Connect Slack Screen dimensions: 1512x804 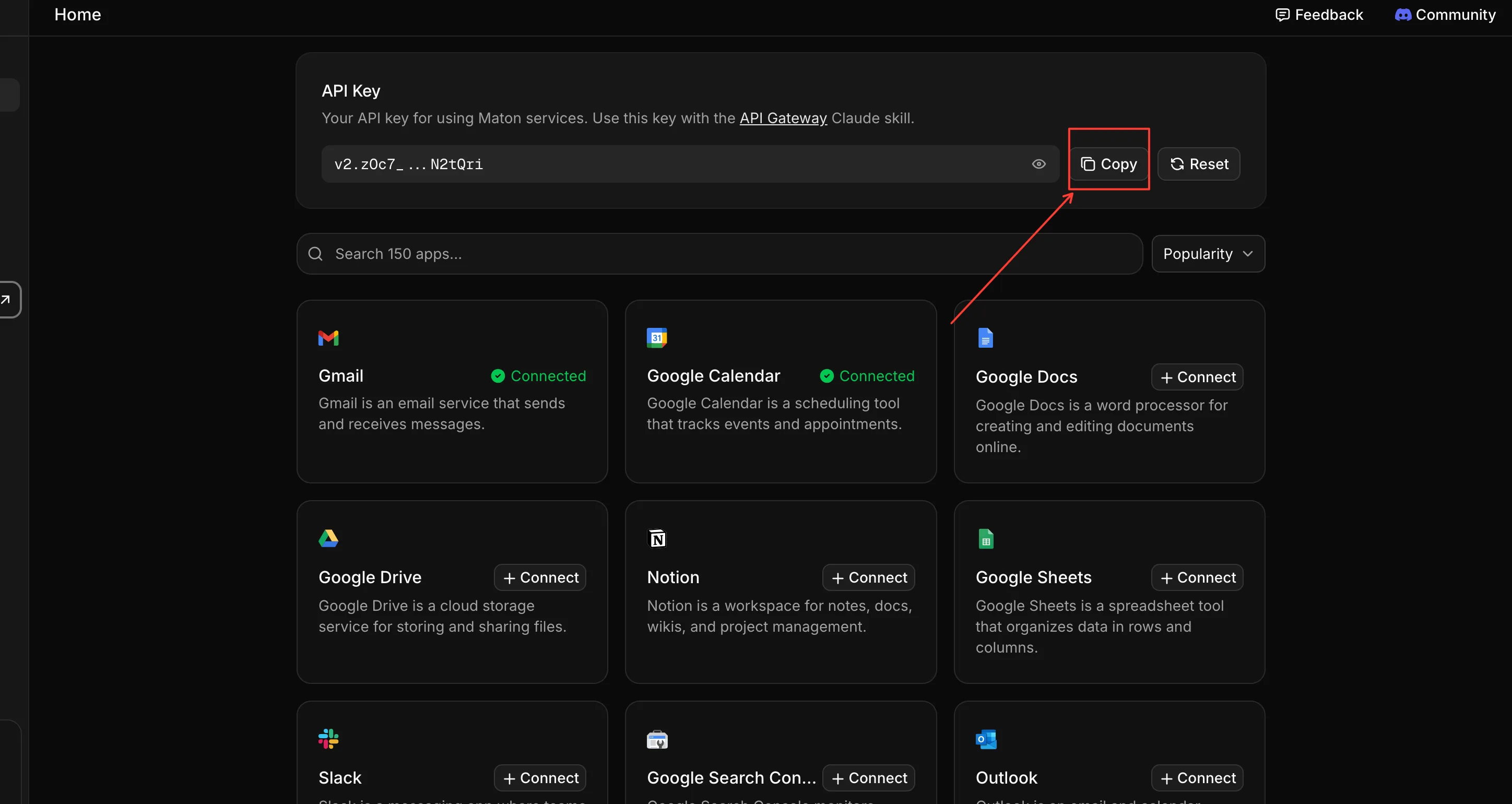pyautogui.click(x=540, y=777)
